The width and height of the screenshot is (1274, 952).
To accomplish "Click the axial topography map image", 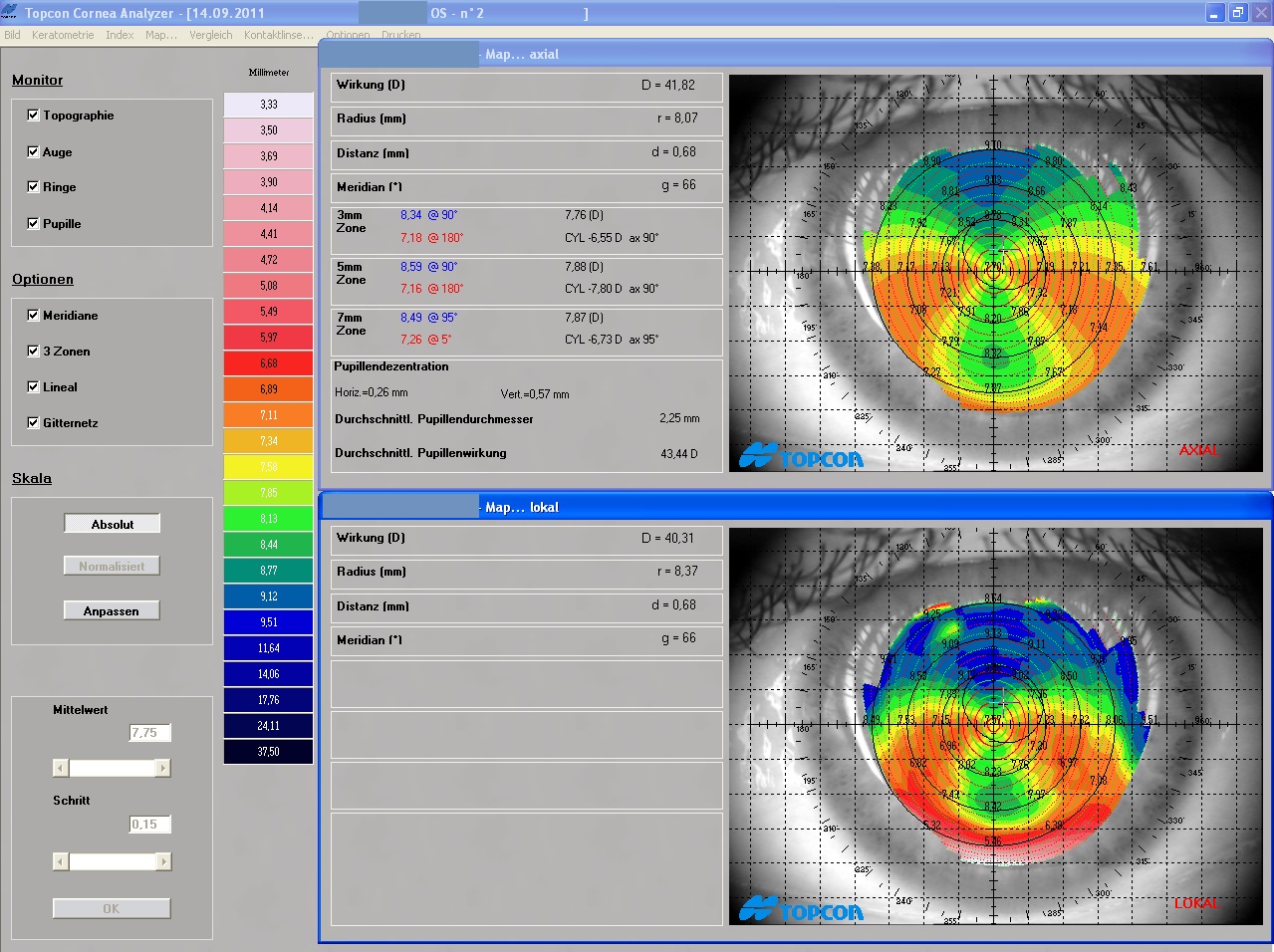I will [996, 273].
